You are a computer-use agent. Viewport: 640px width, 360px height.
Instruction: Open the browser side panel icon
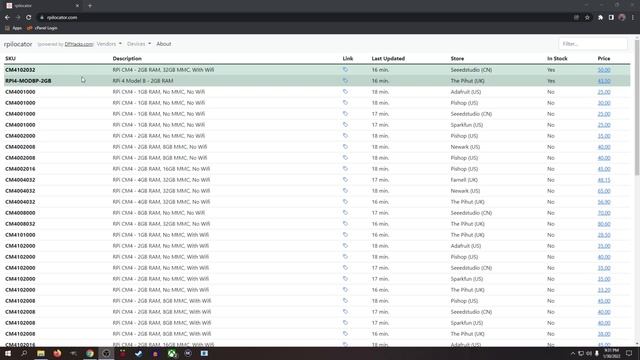tap(611, 18)
